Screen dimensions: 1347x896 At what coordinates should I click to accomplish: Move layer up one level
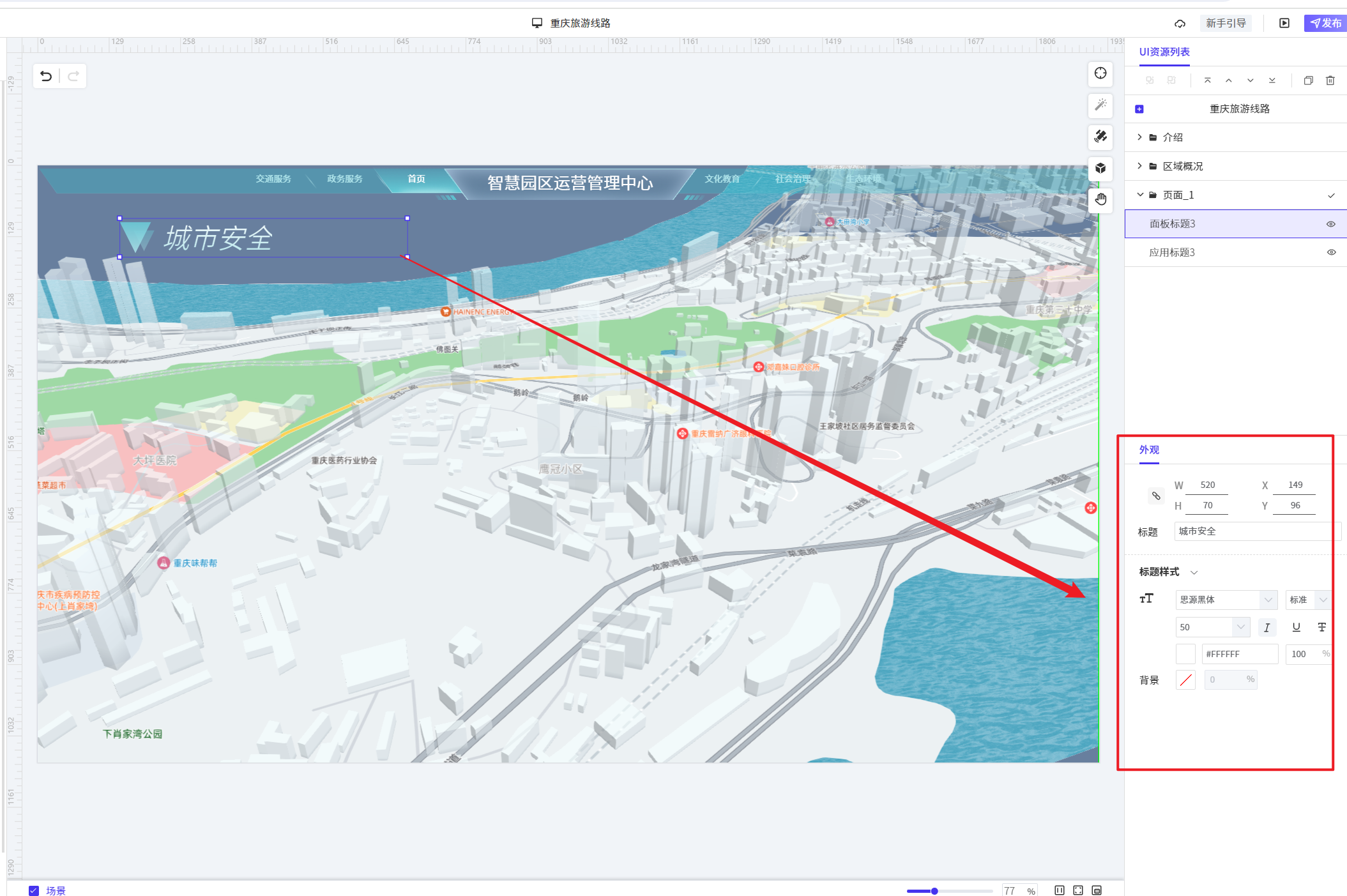[1228, 80]
